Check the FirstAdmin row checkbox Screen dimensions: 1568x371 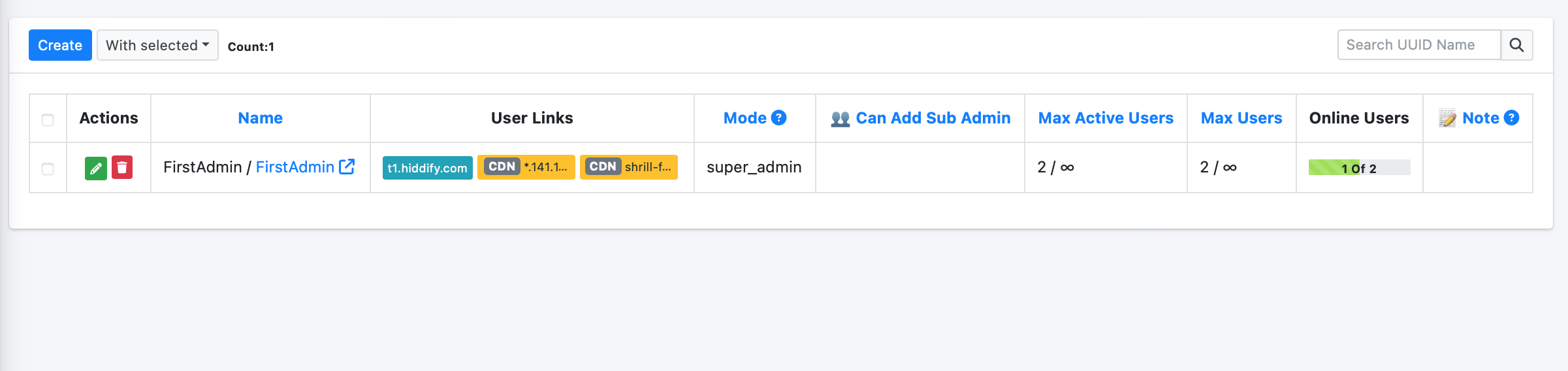point(48,169)
